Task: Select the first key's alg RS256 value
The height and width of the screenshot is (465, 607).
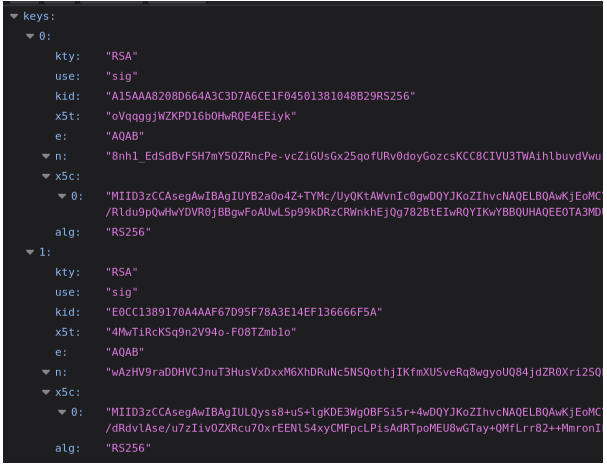Action: click(x=128, y=232)
